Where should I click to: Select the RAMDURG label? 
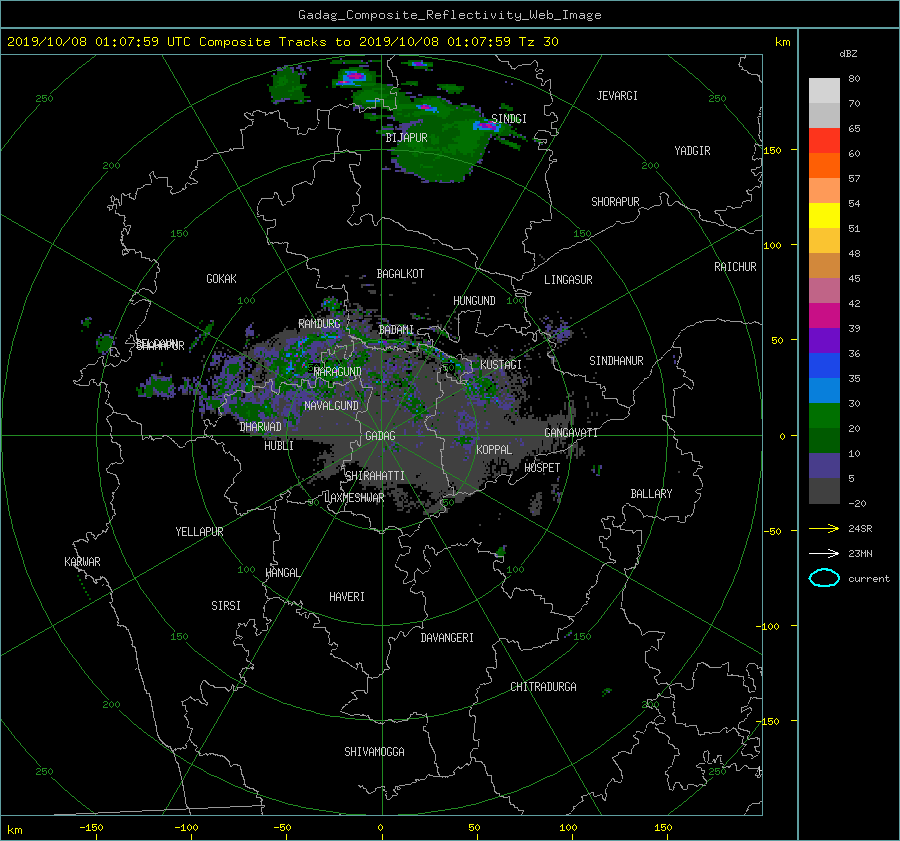click(x=319, y=324)
